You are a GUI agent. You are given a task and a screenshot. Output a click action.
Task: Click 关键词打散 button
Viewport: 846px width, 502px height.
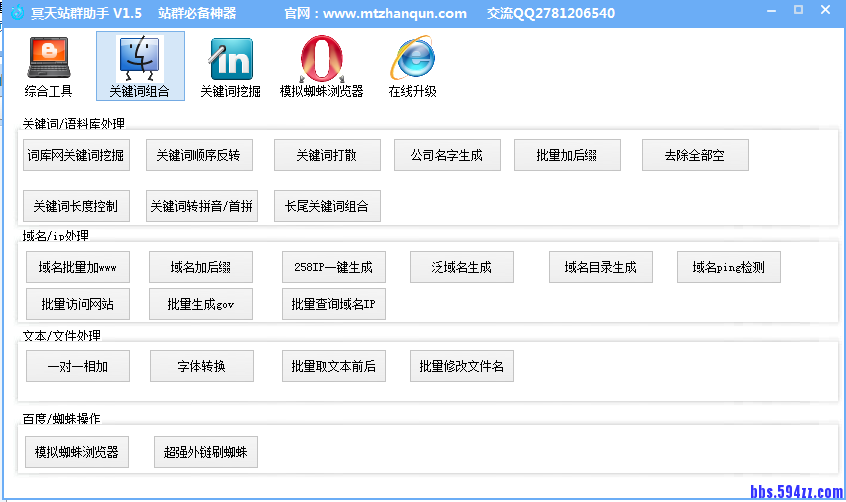[327, 155]
